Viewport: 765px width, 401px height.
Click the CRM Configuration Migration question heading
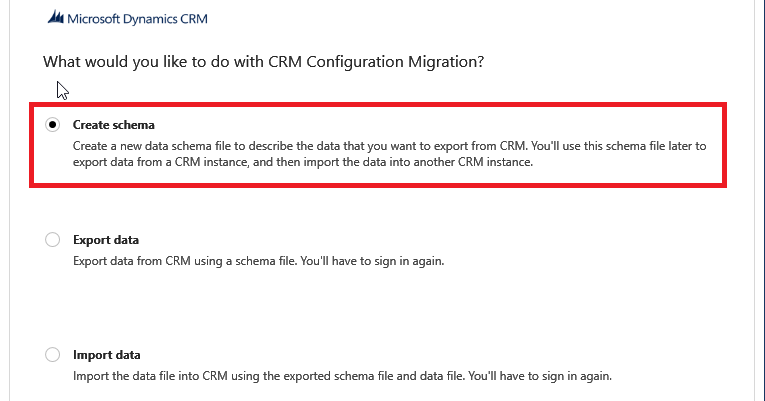coord(263,62)
